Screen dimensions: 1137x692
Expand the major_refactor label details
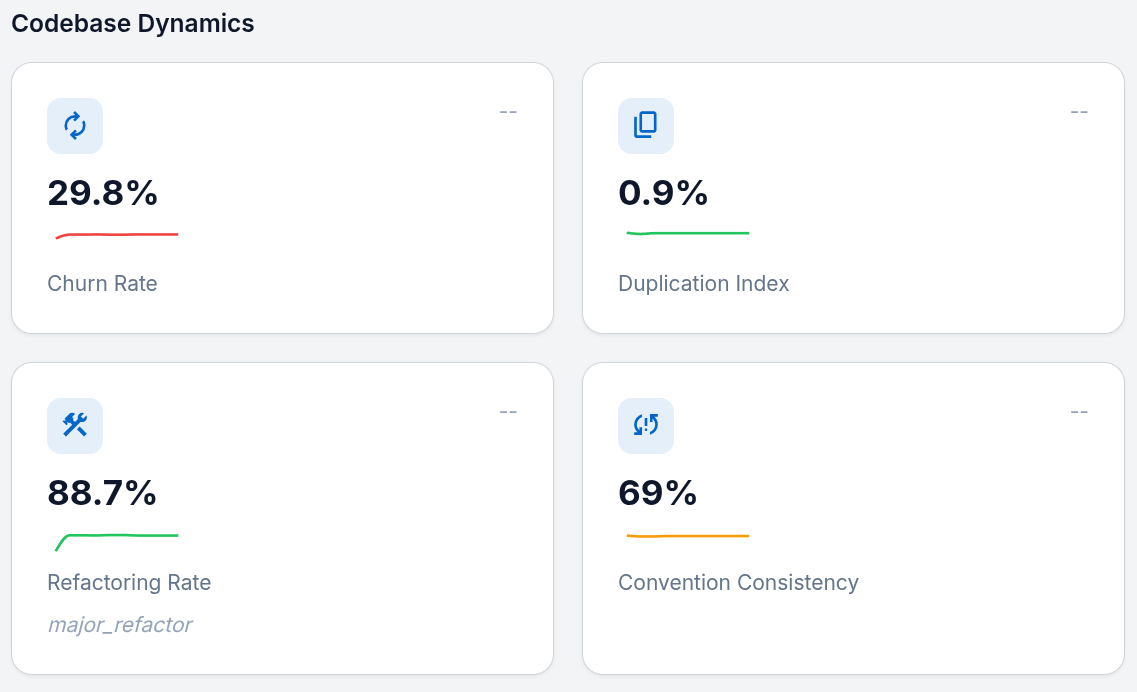point(120,624)
